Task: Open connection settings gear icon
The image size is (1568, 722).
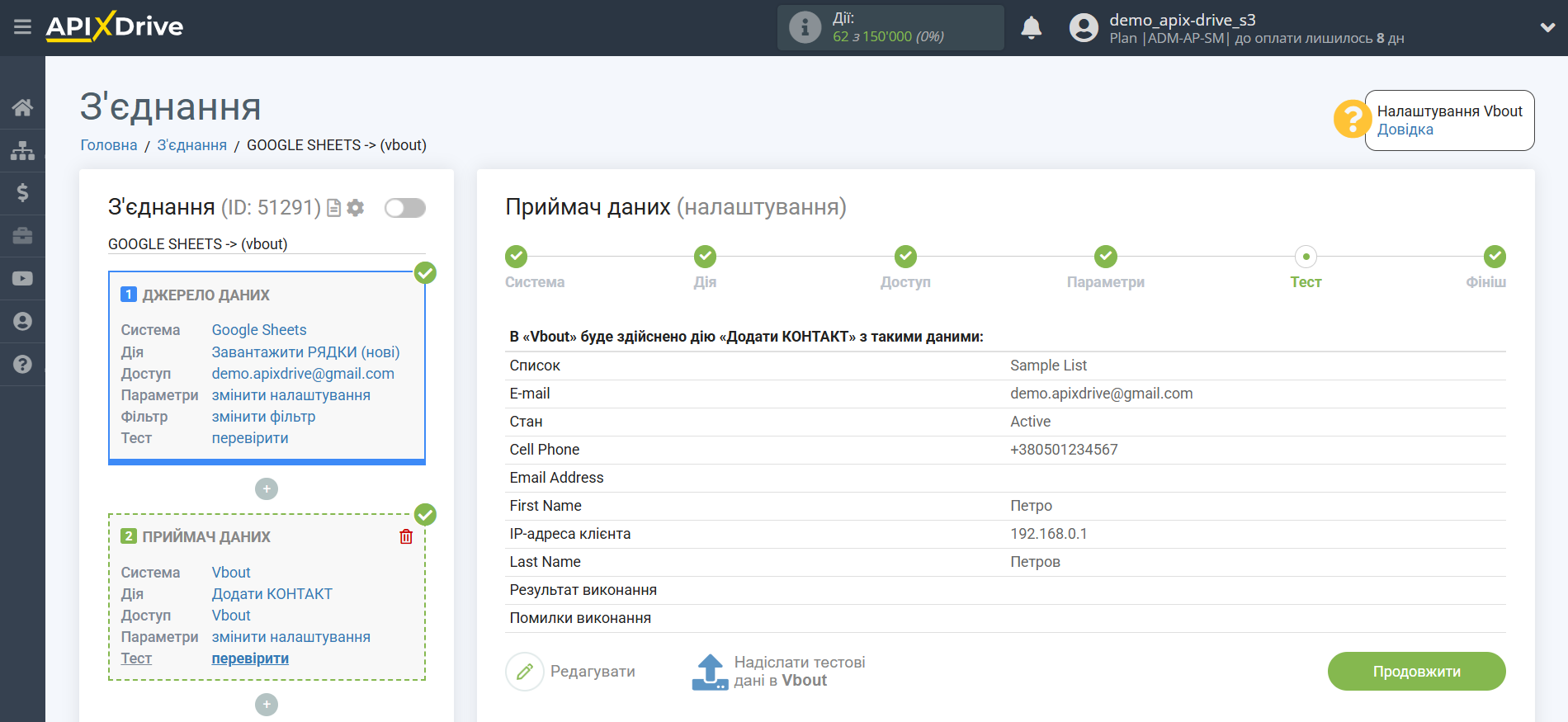Action: (356, 208)
